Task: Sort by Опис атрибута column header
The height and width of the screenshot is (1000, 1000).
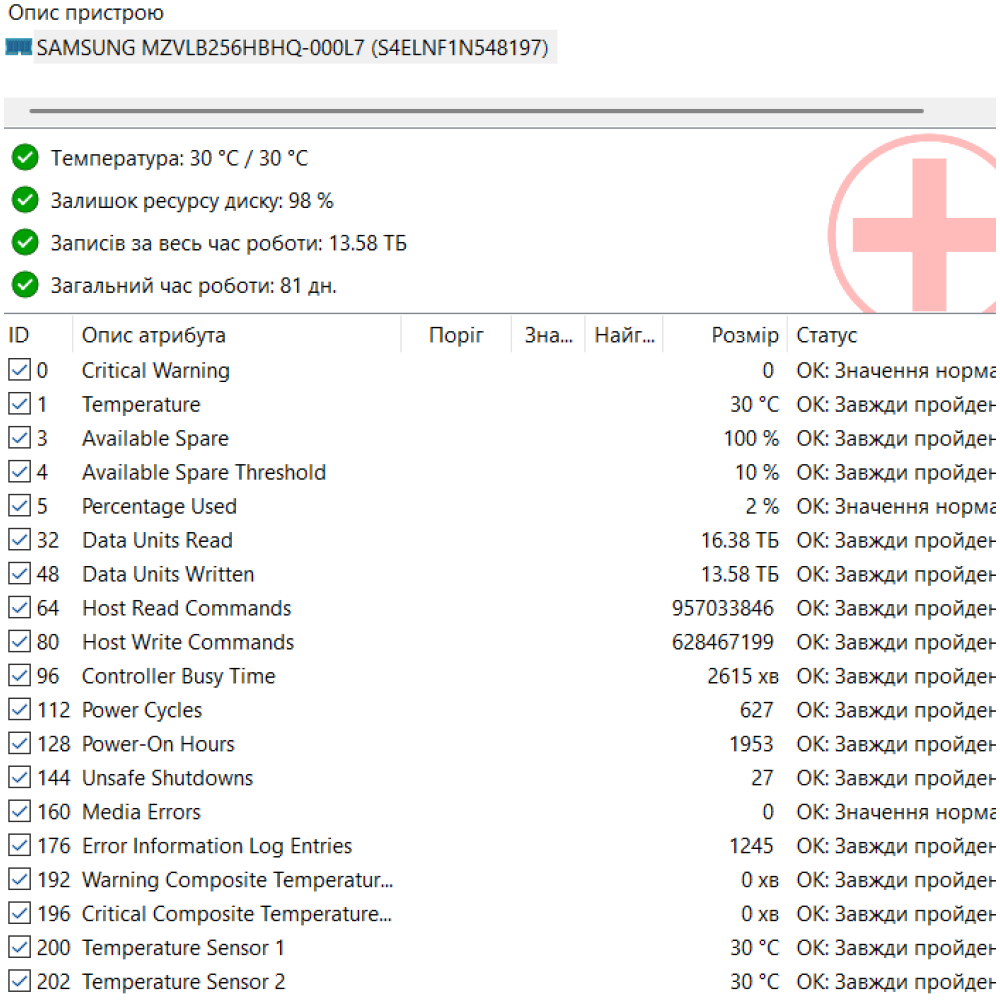Action: click(154, 336)
